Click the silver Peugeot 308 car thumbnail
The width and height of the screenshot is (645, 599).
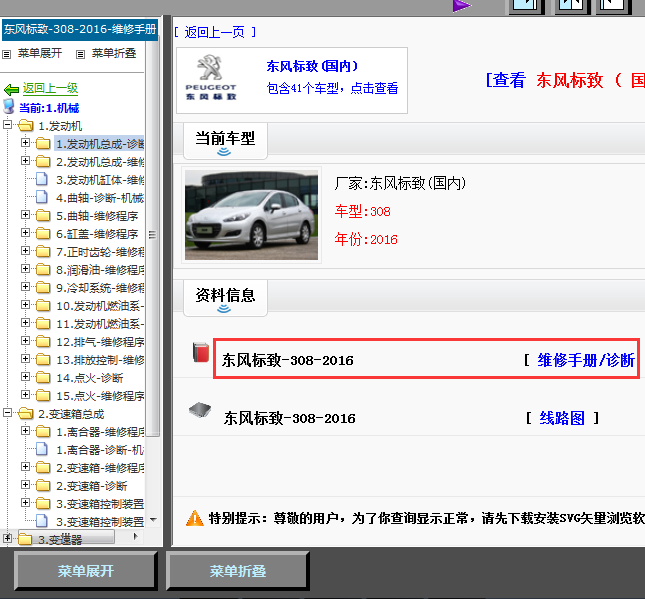(x=251, y=215)
